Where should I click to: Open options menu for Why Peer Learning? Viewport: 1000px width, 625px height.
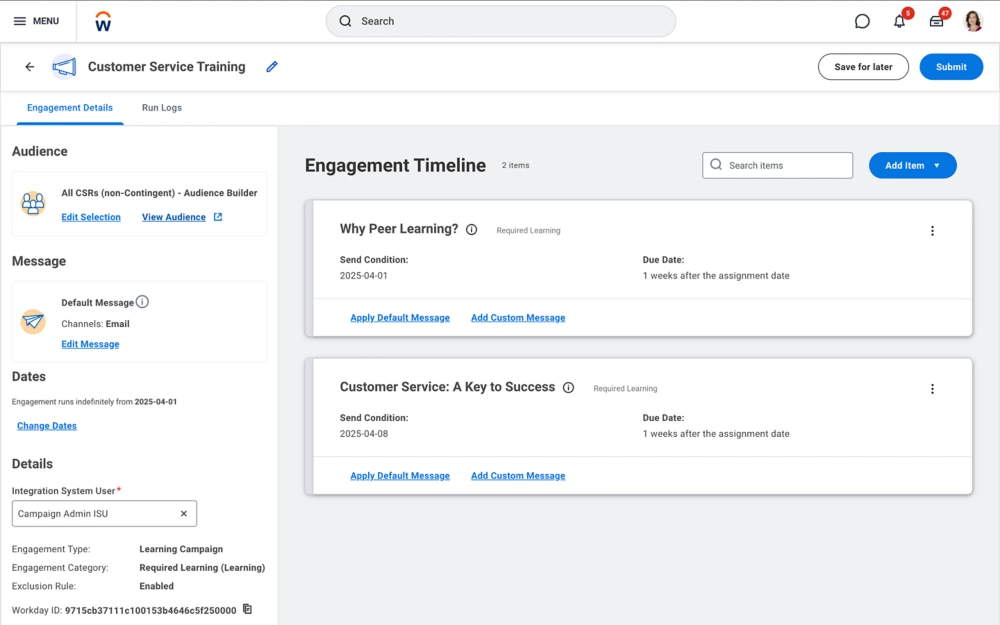coord(932,231)
